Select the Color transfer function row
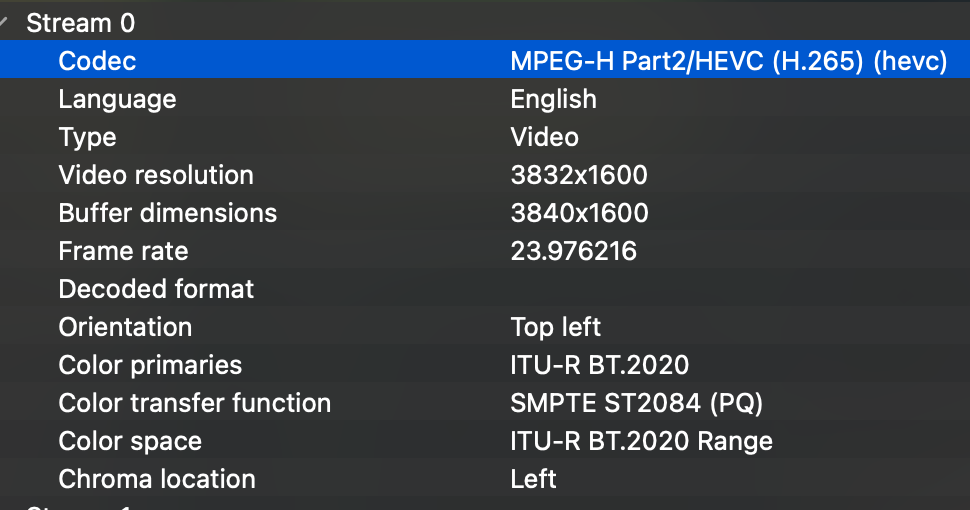Screen dimensions: 970x510 tap(194, 403)
